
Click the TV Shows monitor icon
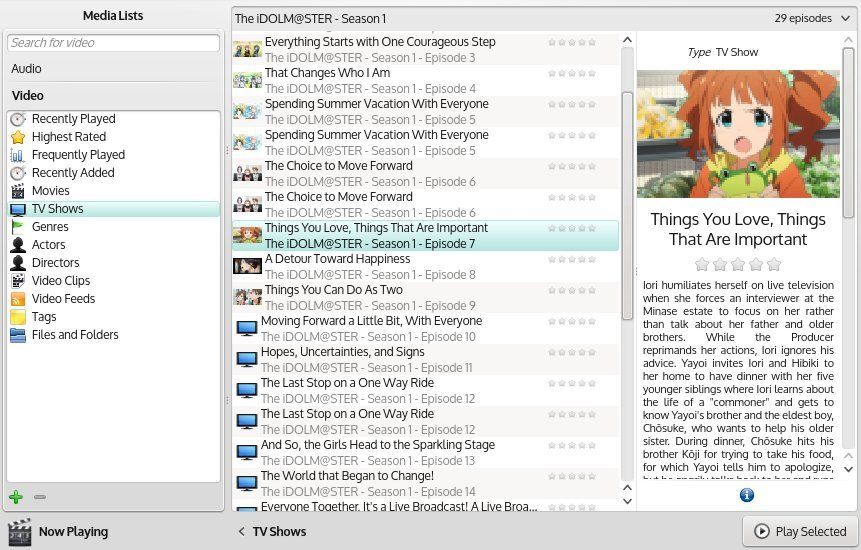point(18,209)
